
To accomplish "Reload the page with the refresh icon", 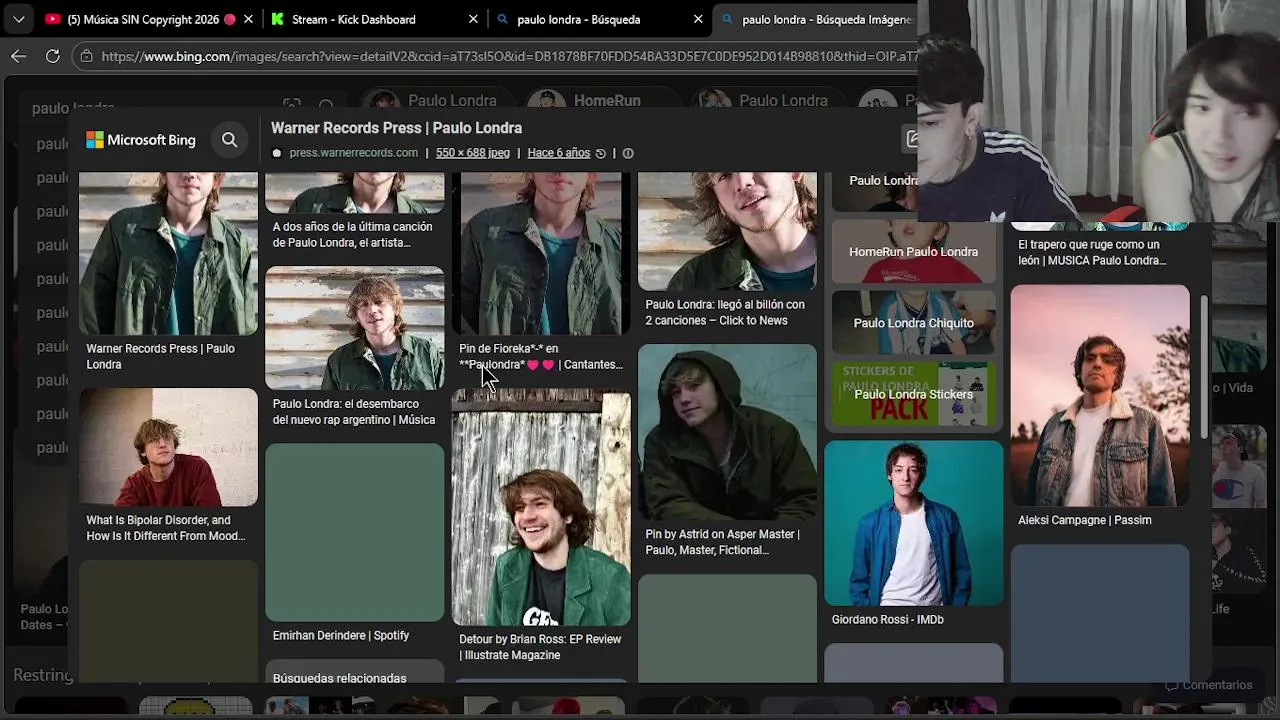I will pos(52,56).
